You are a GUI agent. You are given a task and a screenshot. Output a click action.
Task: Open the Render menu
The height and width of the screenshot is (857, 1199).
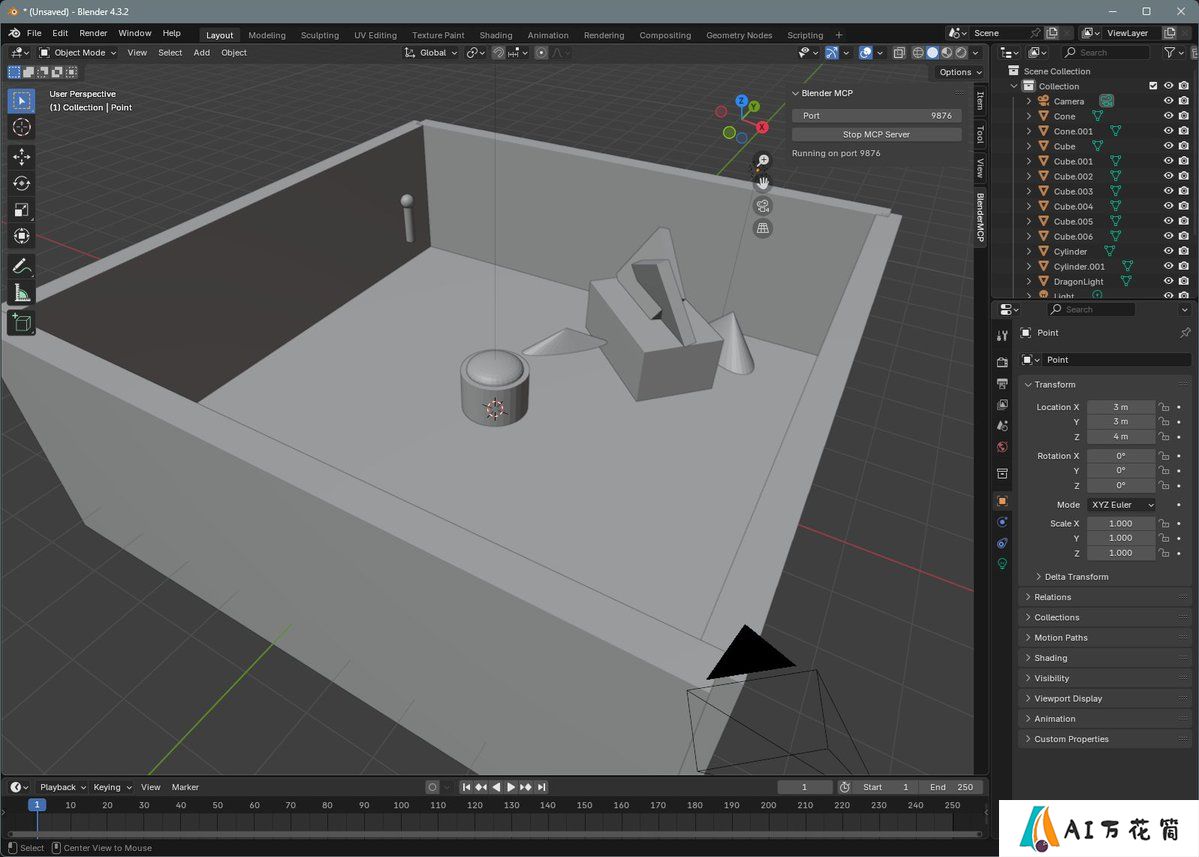[93, 33]
